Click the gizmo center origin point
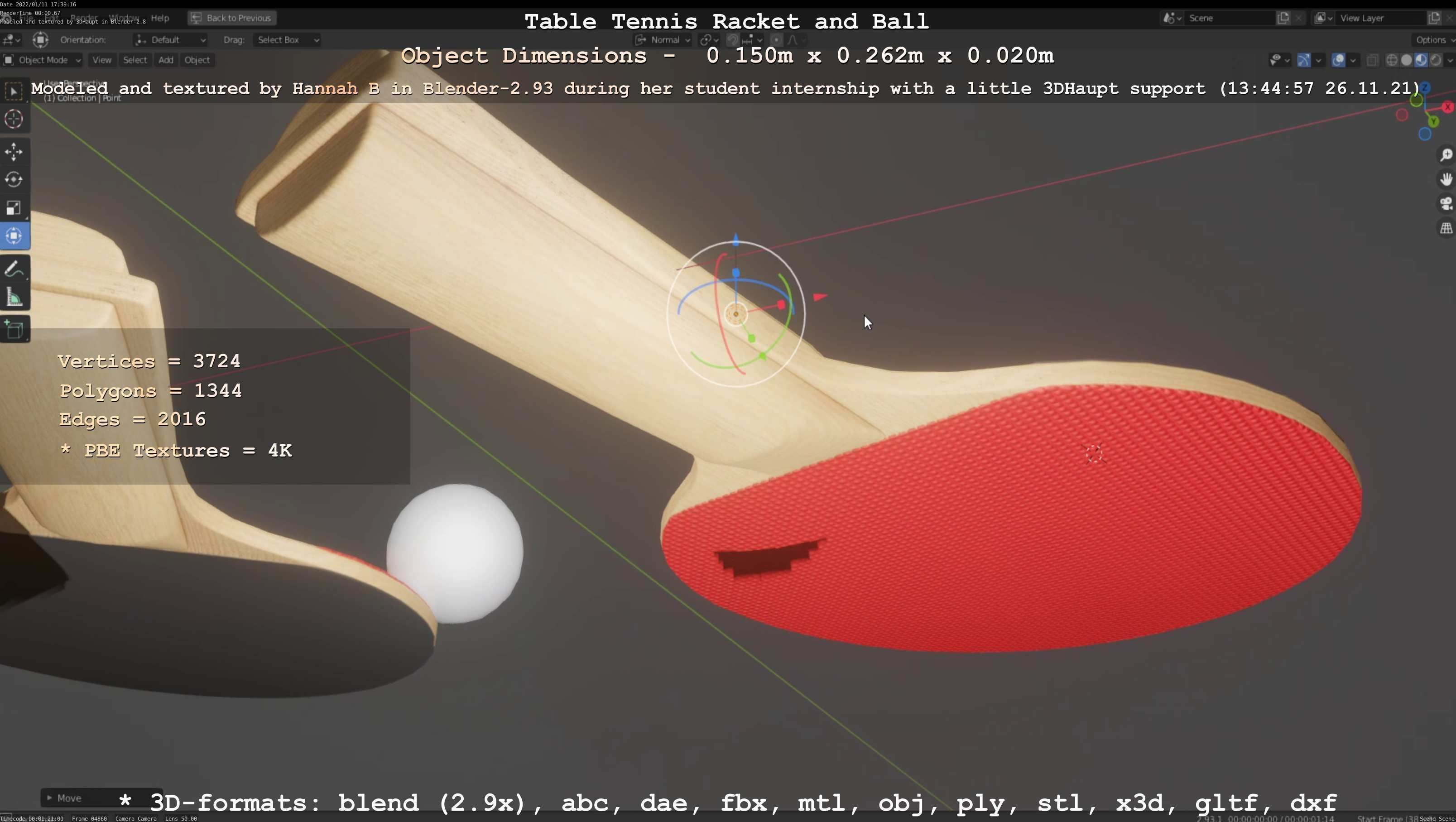1456x822 pixels. 736,314
